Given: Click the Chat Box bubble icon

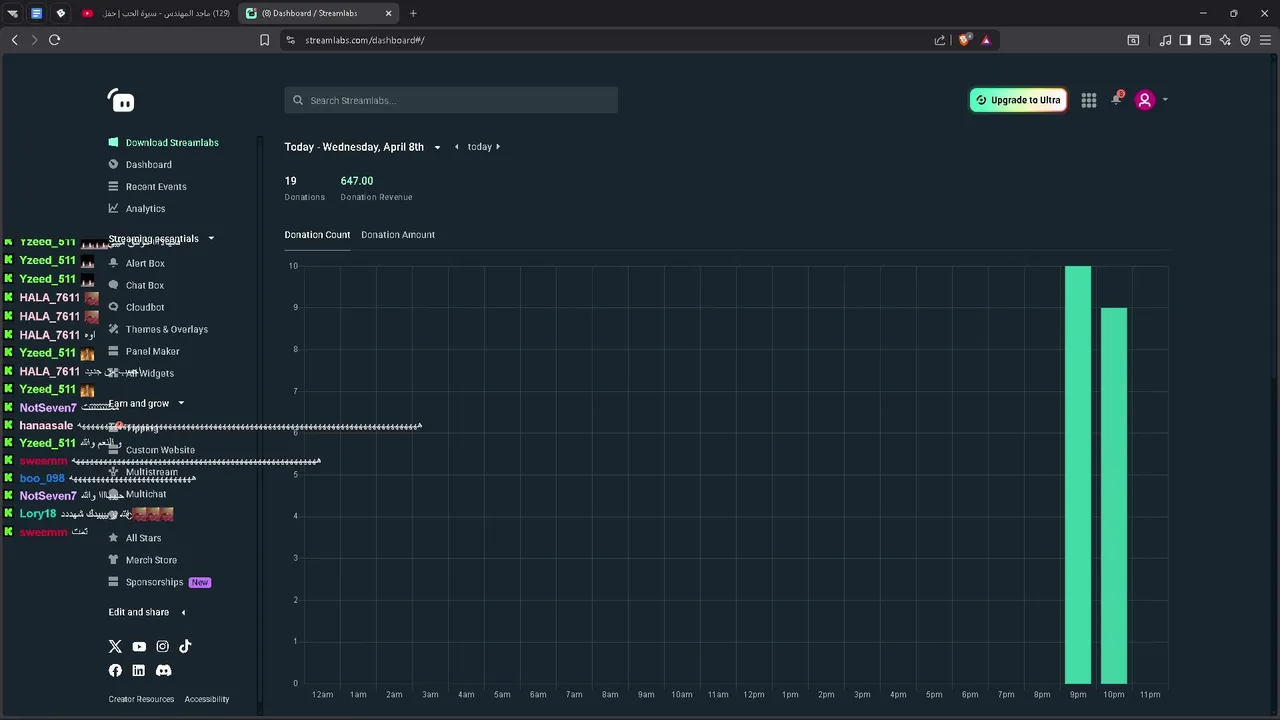Looking at the screenshot, I should [113, 285].
